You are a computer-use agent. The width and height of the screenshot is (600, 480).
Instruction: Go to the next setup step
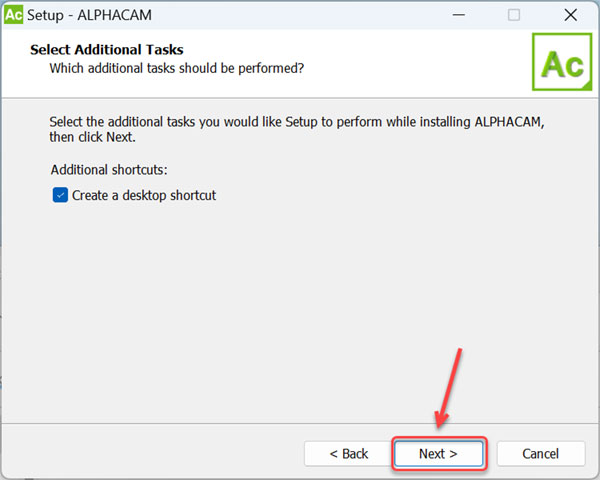[x=438, y=453]
